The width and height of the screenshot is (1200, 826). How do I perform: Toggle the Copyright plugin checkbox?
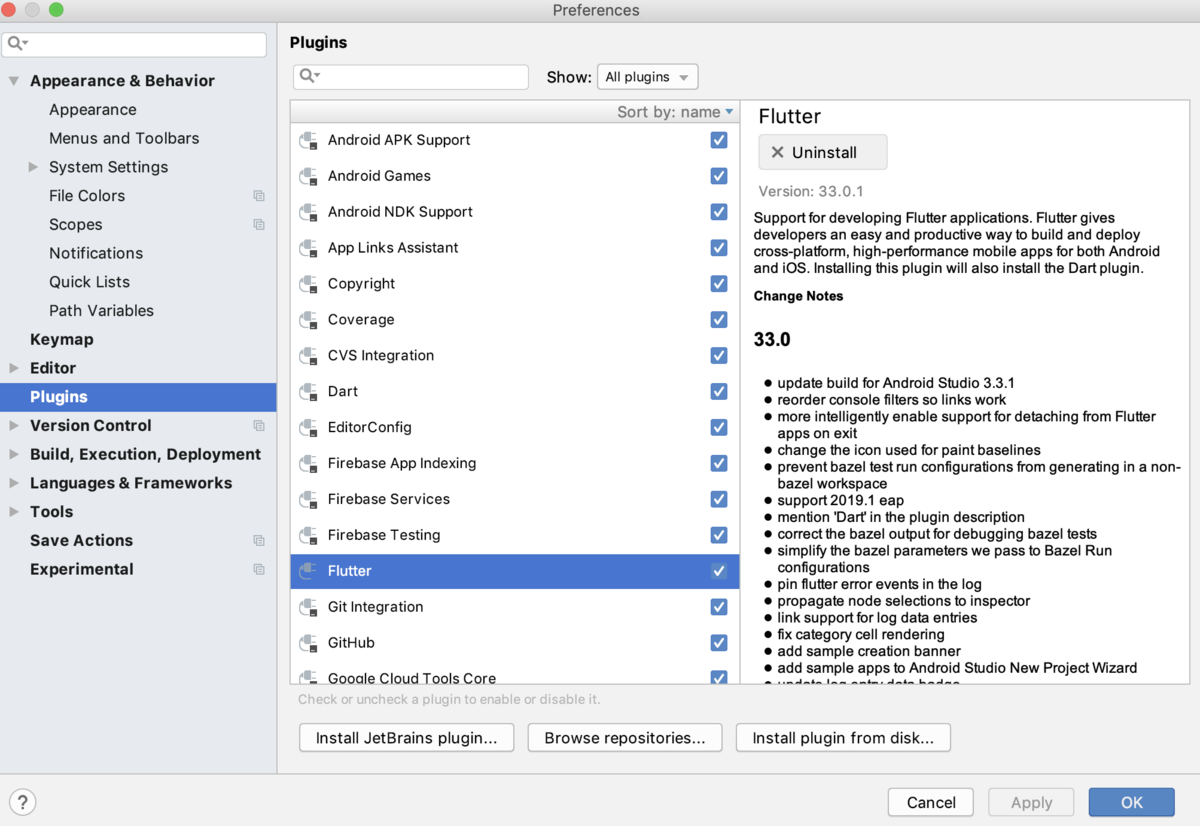[x=718, y=284]
